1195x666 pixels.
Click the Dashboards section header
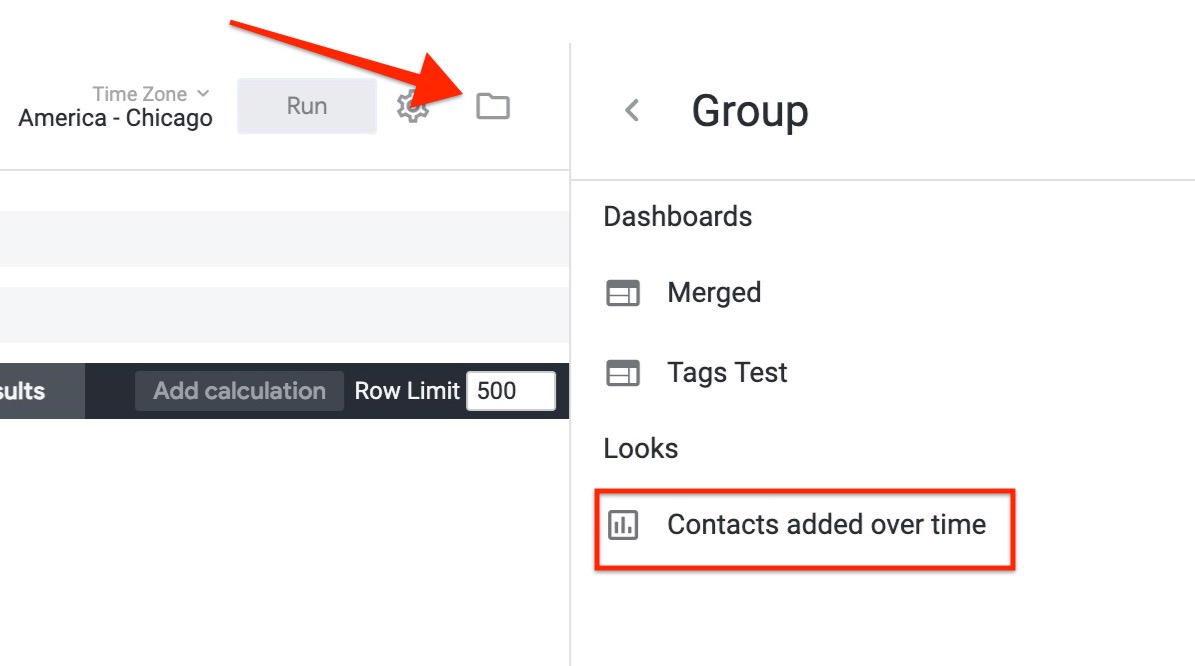click(677, 216)
